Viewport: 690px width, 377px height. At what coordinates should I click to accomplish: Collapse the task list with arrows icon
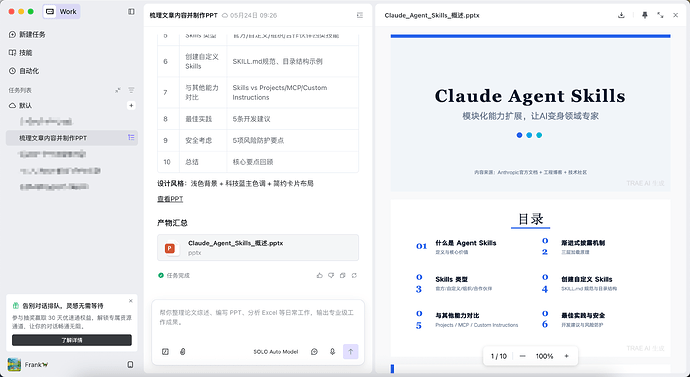coord(118,90)
